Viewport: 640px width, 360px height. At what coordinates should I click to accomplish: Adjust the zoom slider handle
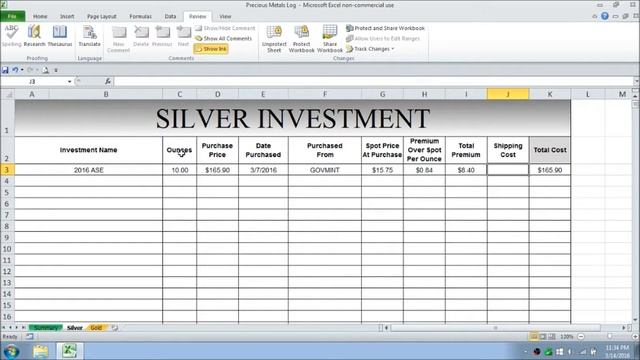point(609,337)
